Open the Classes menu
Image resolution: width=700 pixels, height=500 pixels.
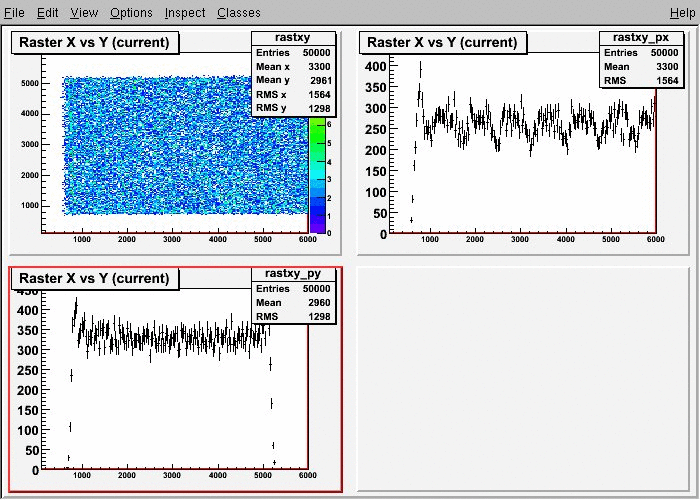239,12
